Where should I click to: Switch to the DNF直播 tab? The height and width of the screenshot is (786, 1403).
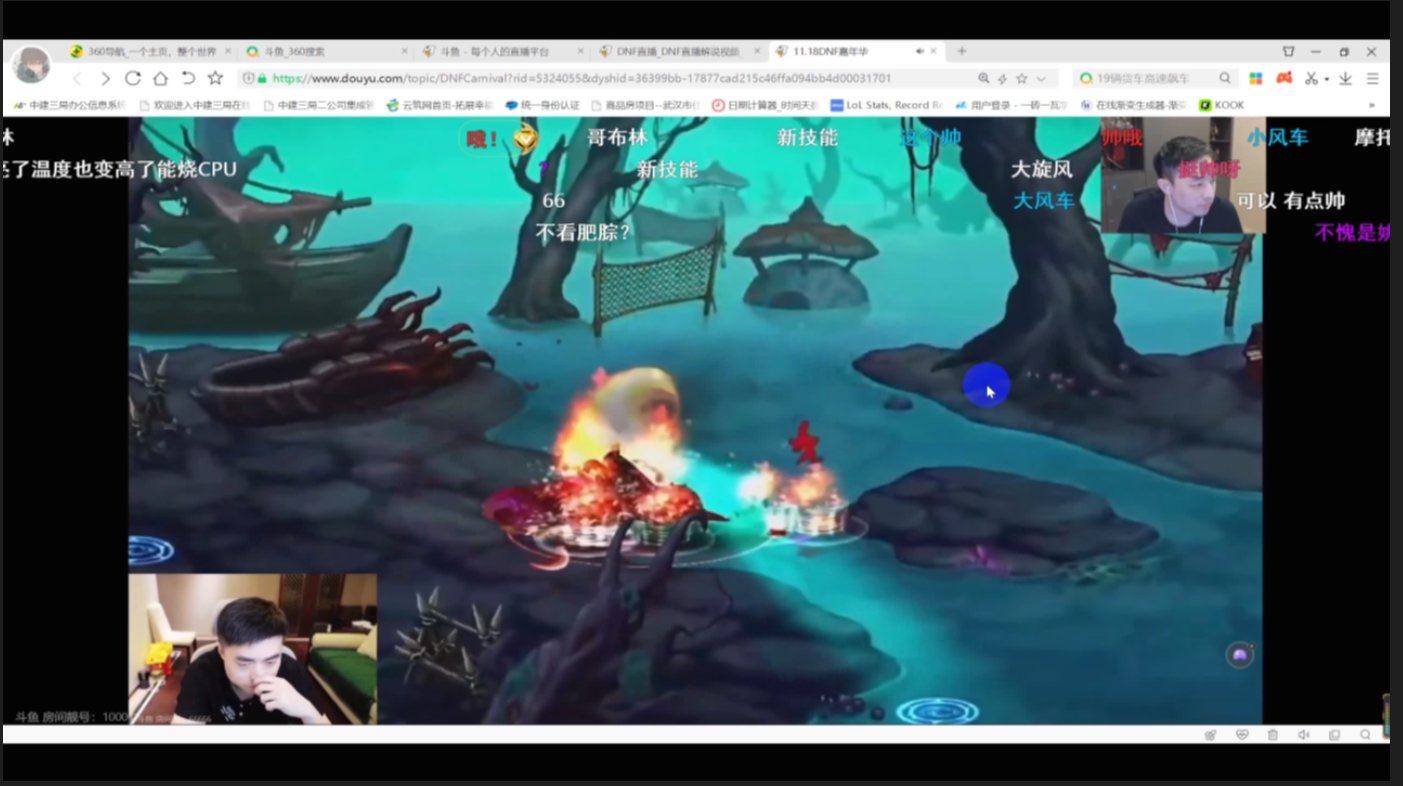coord(680,51)
